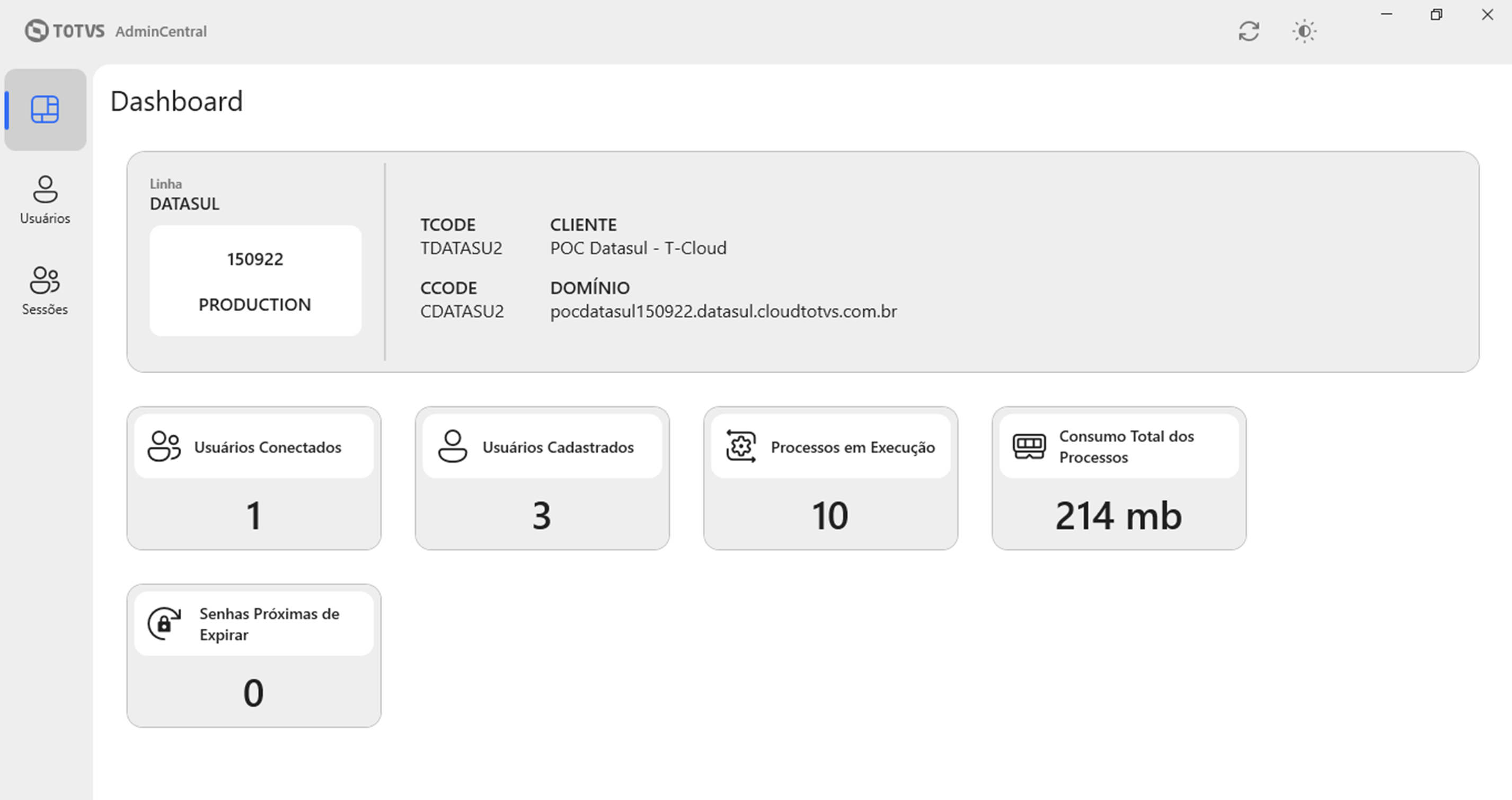Click the Processos em Execução card title
This screenshot has height=800, width=1512.
pyautogui.click(x=853, y=447)
